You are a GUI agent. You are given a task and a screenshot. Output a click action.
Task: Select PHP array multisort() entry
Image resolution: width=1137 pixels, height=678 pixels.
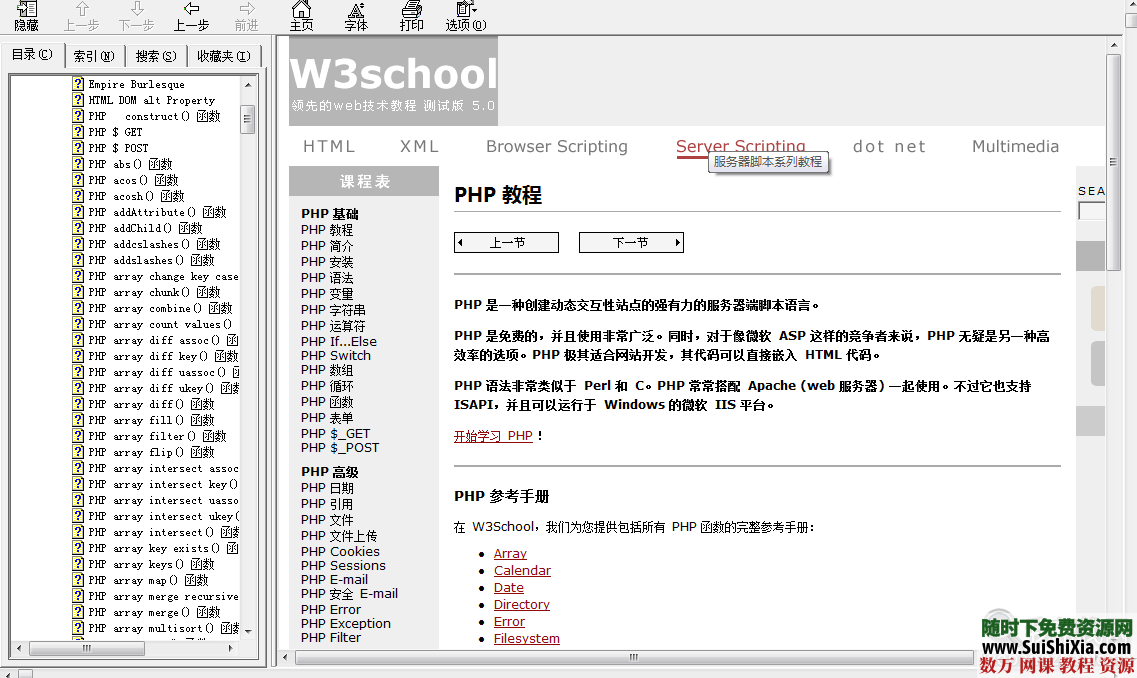(x=163, y=628)
